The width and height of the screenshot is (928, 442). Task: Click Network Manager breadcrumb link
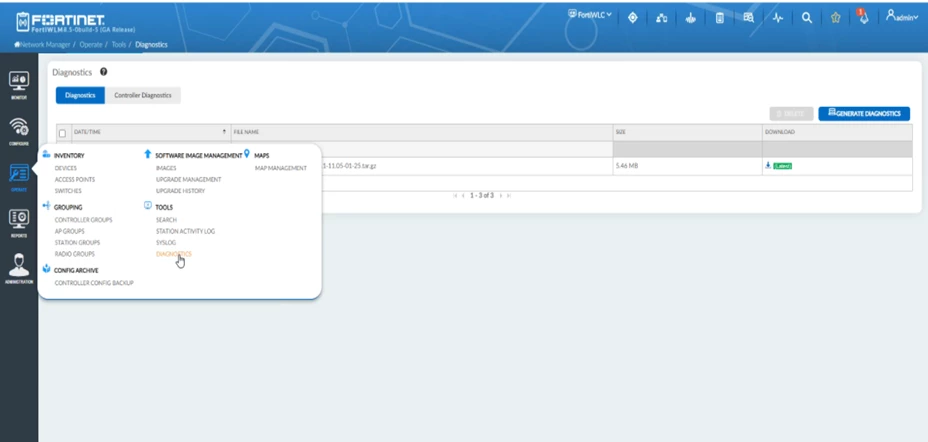point(45,44)
